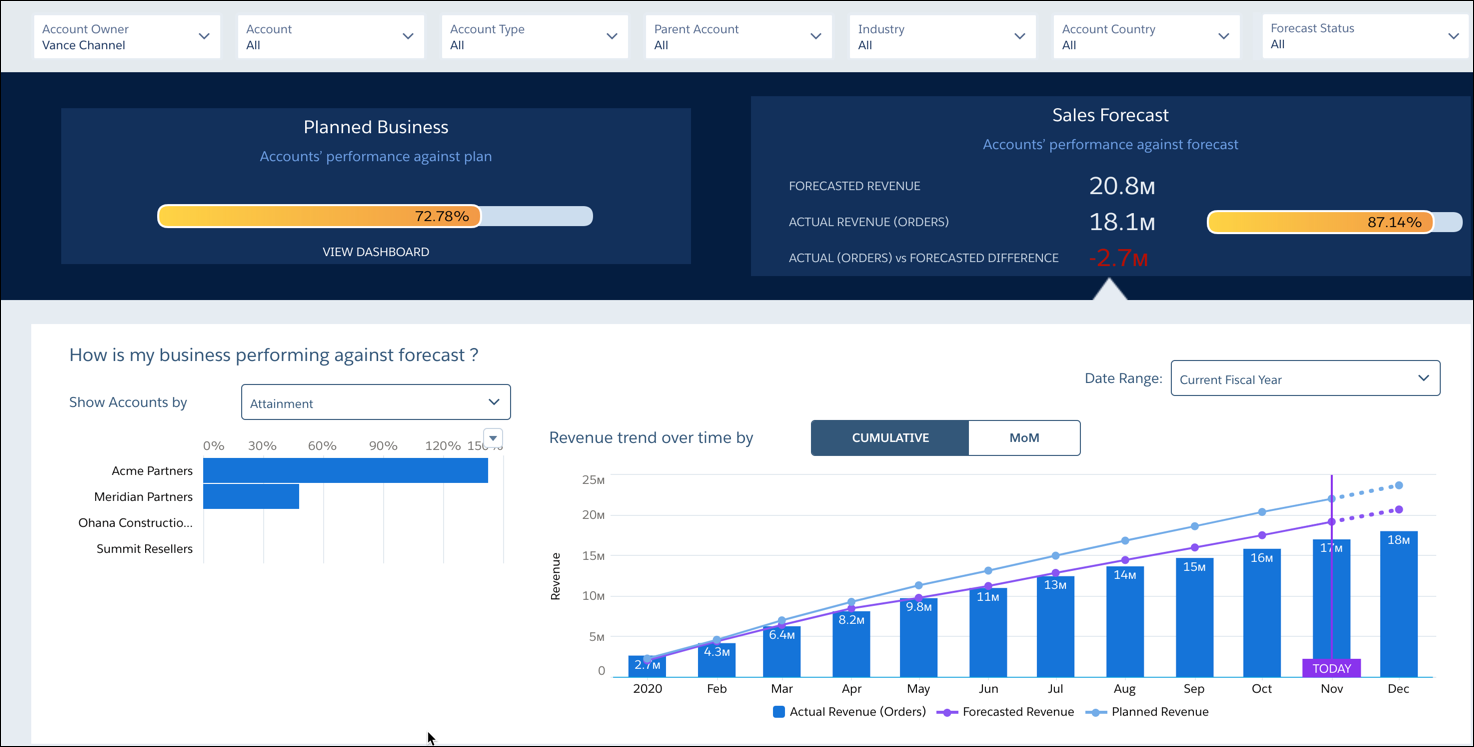Click the May bar labeled 9.8M
The width and height of the screenshot is (1474, 747).
(x=919, y=638)
